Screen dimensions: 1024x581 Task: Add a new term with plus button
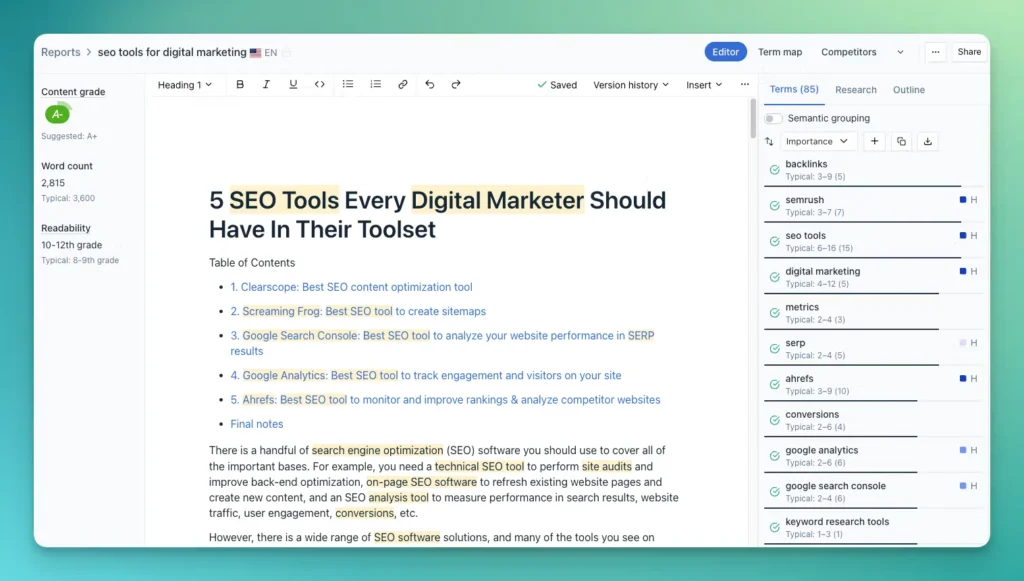click(874, 141)
